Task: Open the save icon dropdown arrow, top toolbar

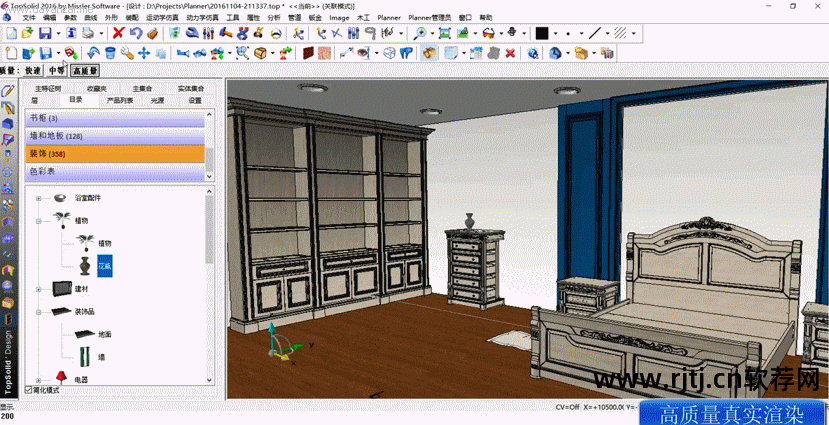Action: pos(57,34)
